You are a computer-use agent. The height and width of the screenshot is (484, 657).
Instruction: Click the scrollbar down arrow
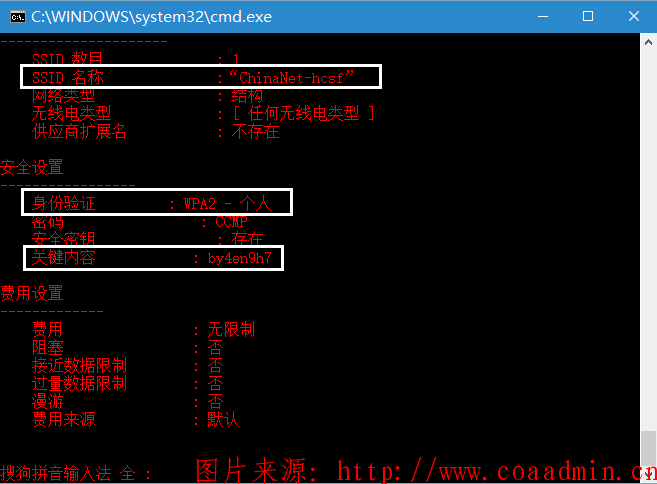648,474
